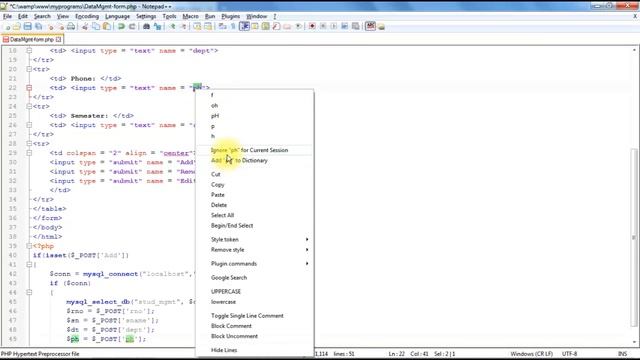Expand the Style token submenu

255,239
